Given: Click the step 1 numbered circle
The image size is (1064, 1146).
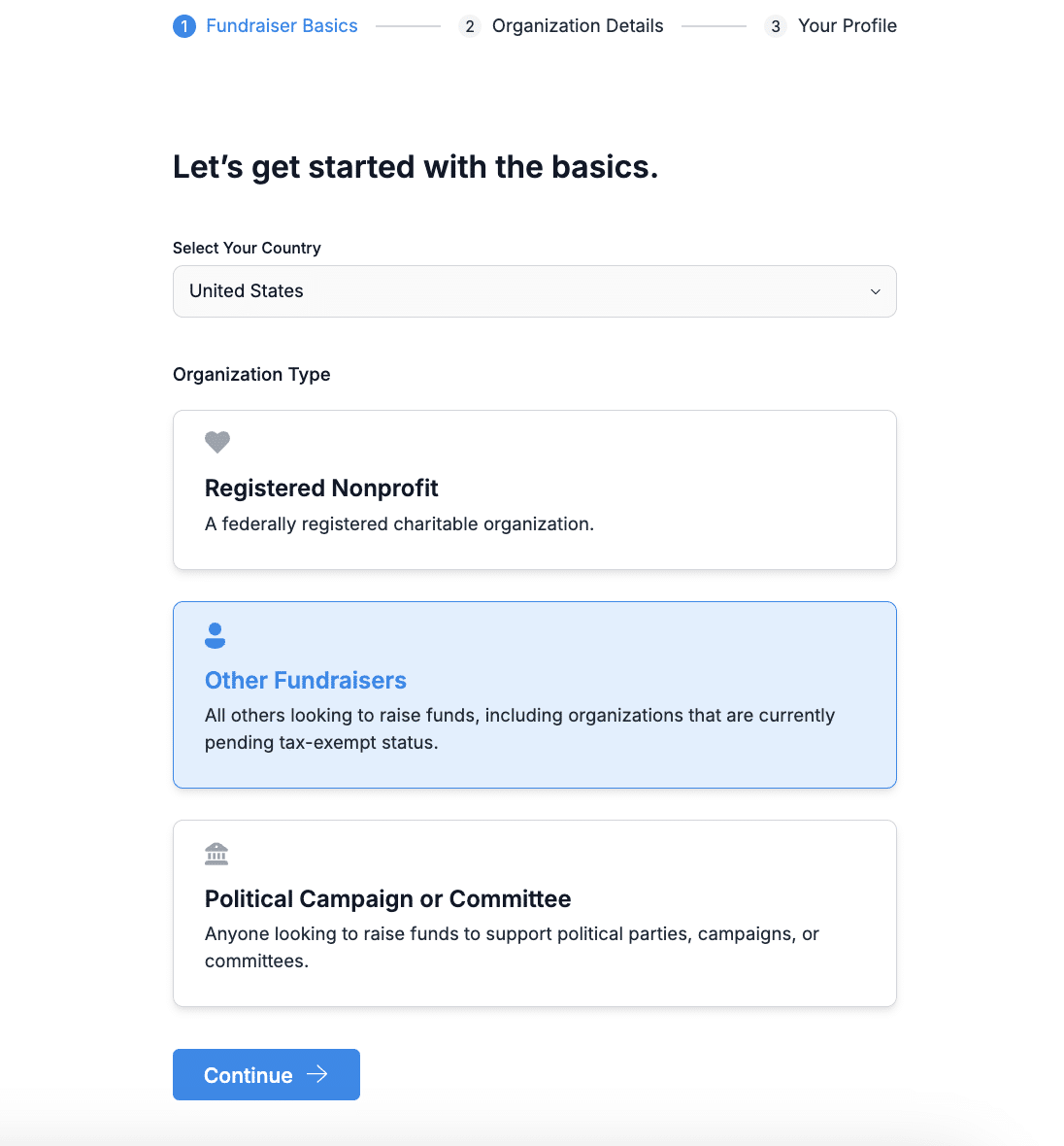Looking at the screenshot, I should point(183,26).
